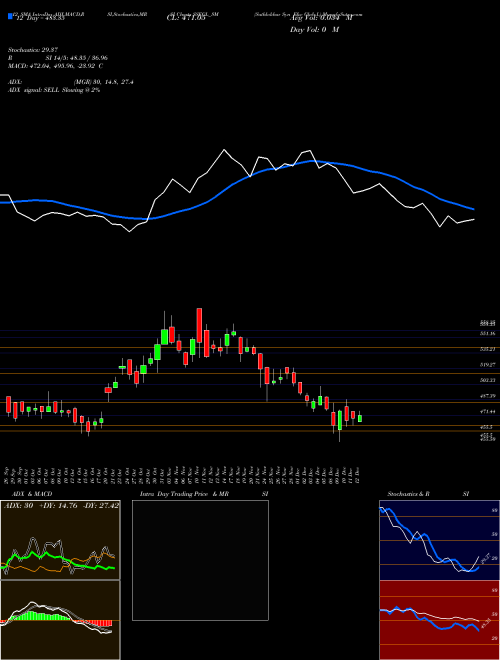Open the red RSI chart panel

click(x=439, y=620)
